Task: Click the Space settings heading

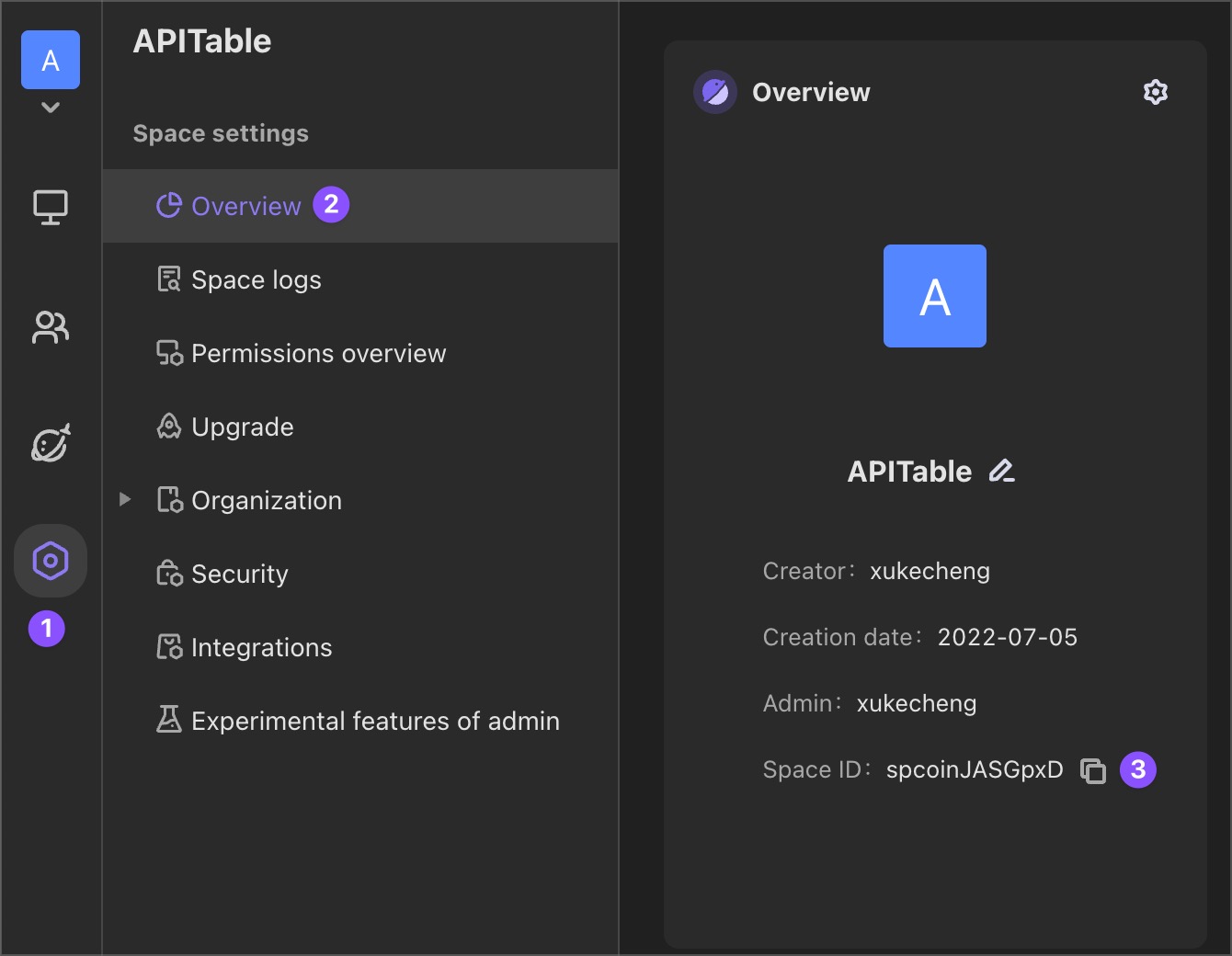Action: (221, 133)
